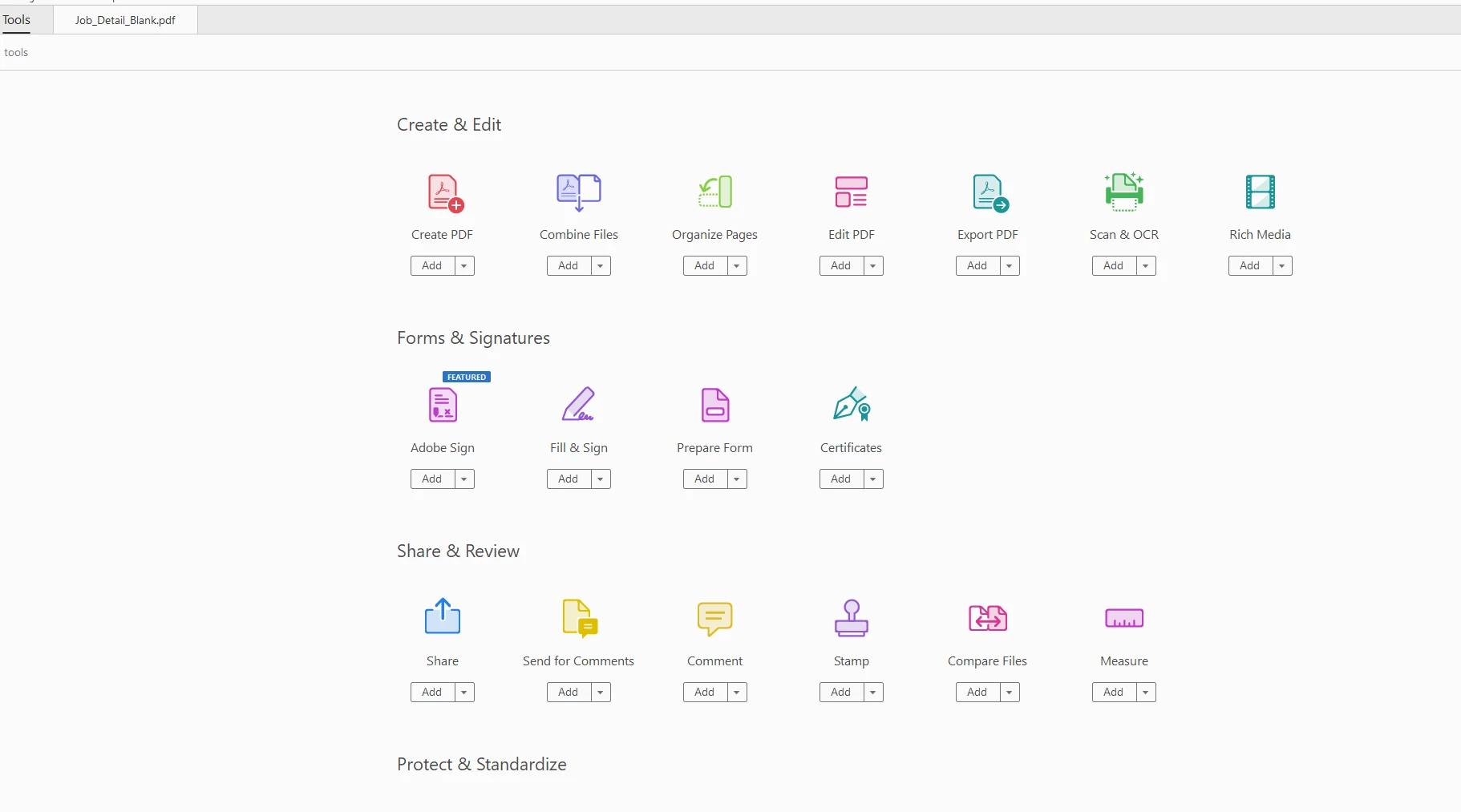Click Add under Edit PDF

[841, 266]
